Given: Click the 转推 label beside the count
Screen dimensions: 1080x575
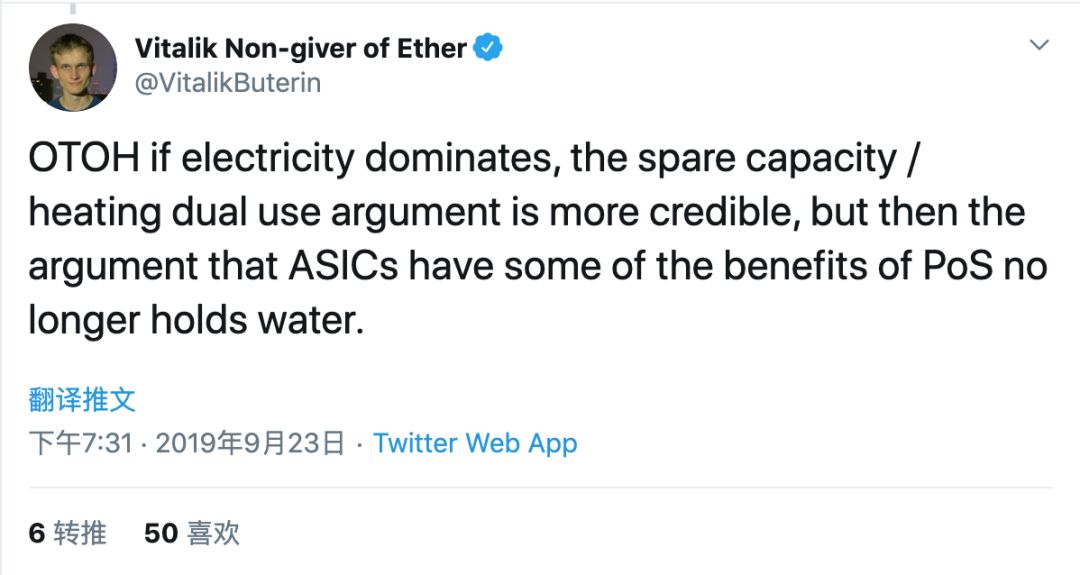Looking at the screenshot, I should point(81,533).
